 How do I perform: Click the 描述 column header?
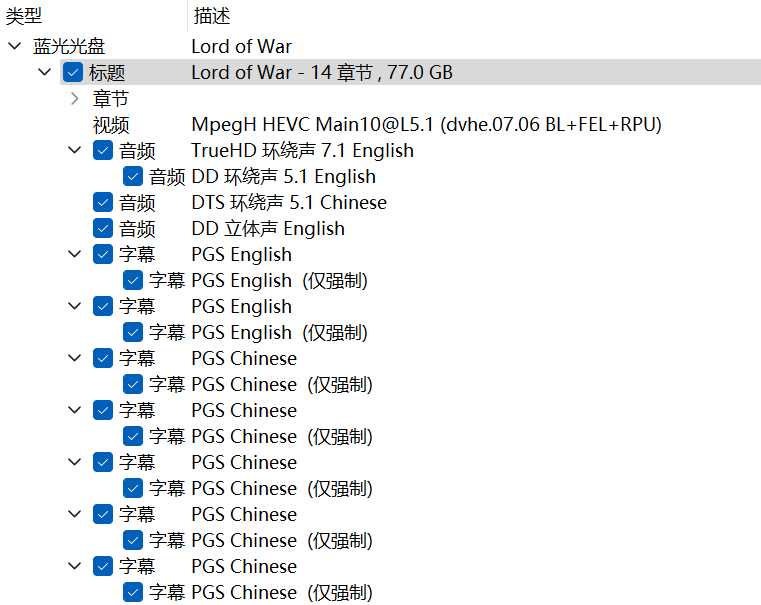click(x=212, y=17)
